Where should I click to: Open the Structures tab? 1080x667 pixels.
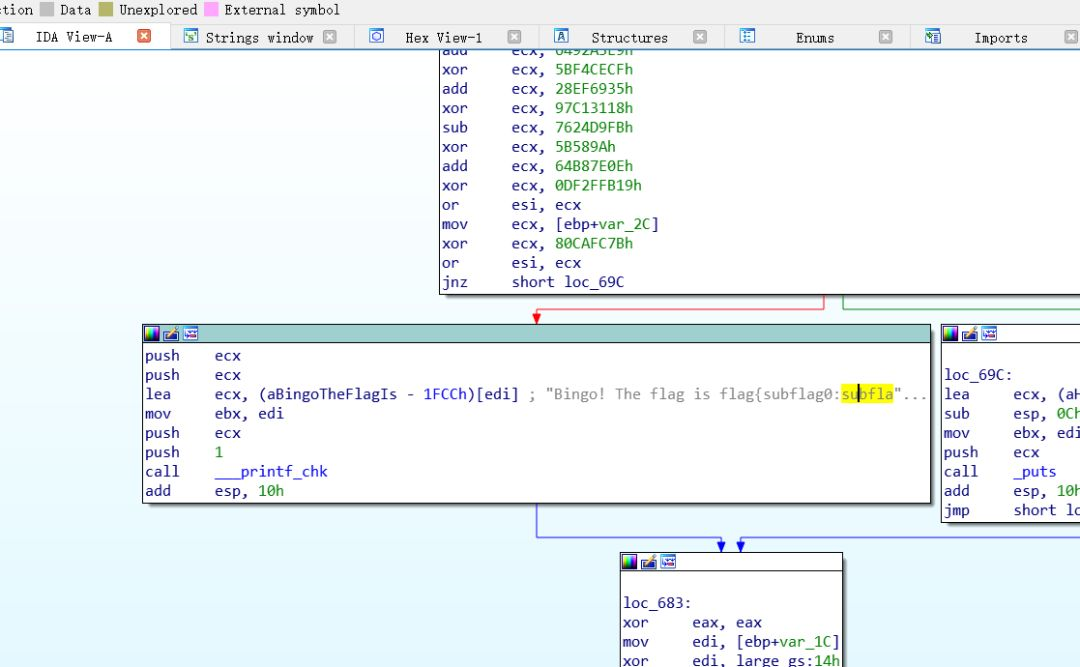click(629, 38)
